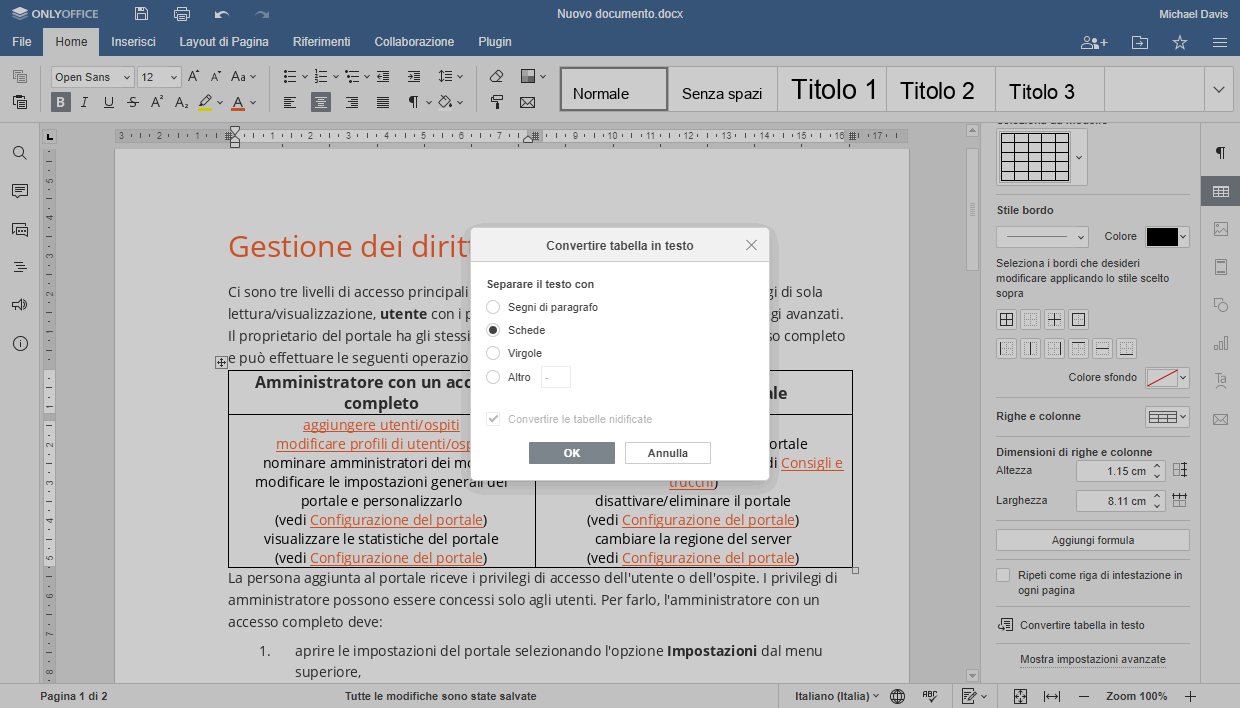This screenshot has height=708, width=1240.
Task: Click Fit to page icon in status bar
Action: click(1020, 696)
